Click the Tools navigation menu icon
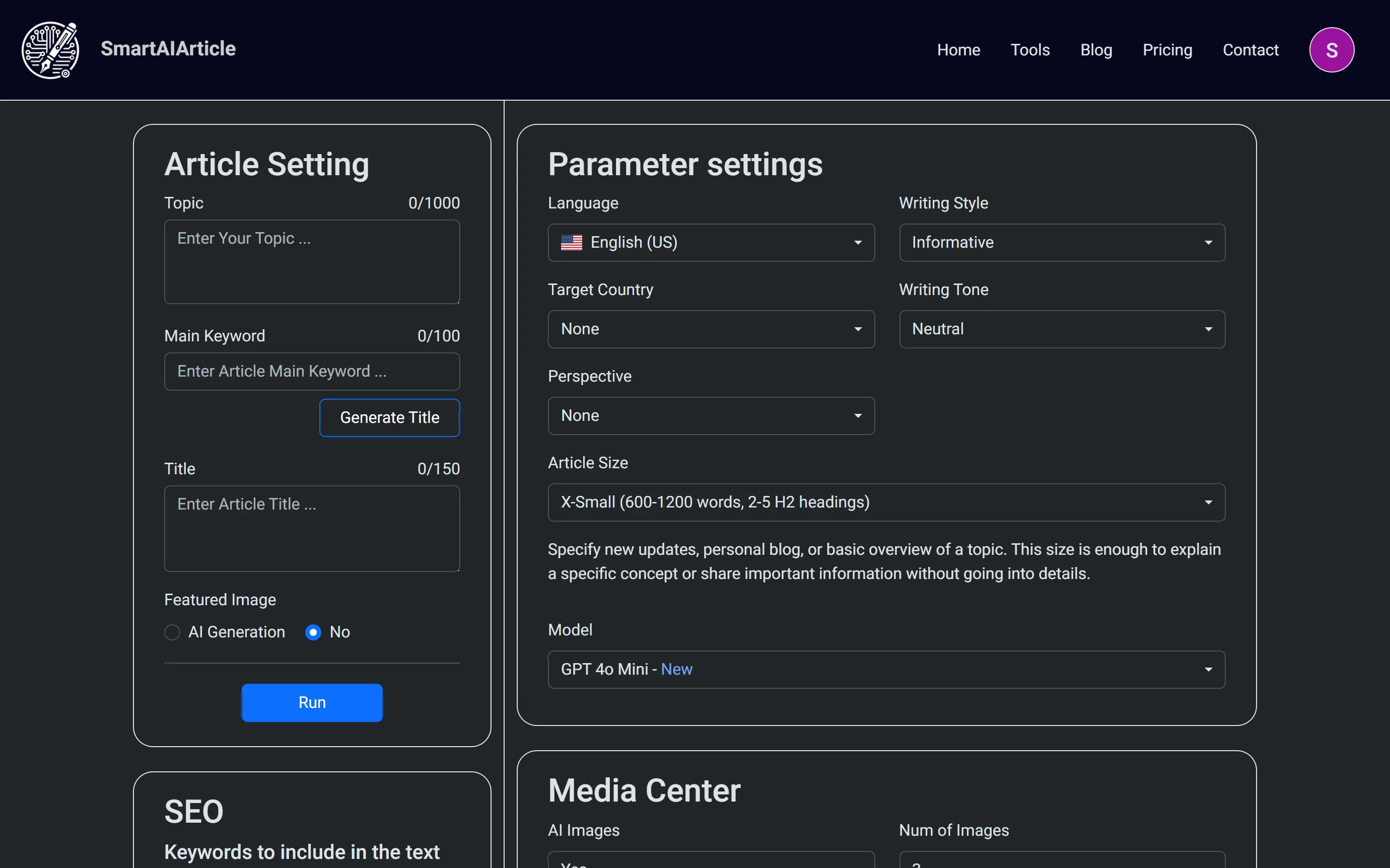 pyautogui.click(x=1030, y=49)
